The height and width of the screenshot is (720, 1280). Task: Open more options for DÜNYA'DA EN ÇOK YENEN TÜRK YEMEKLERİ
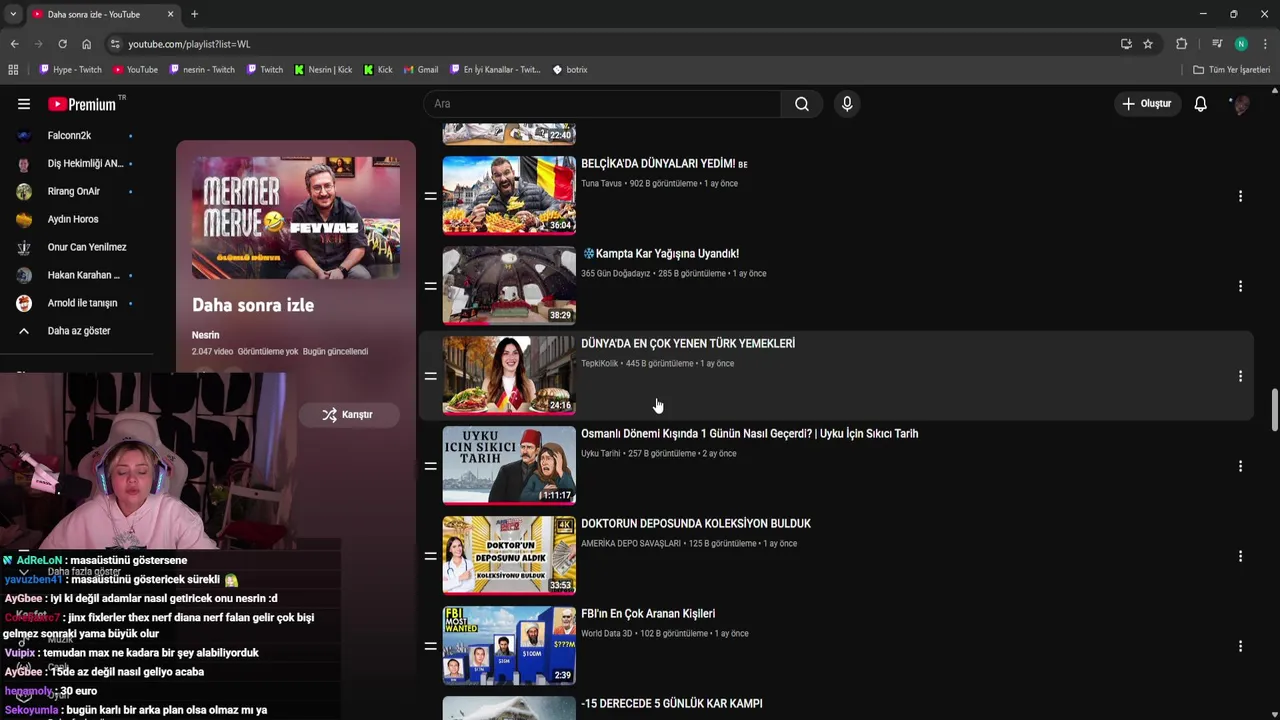pos(1240,376)
